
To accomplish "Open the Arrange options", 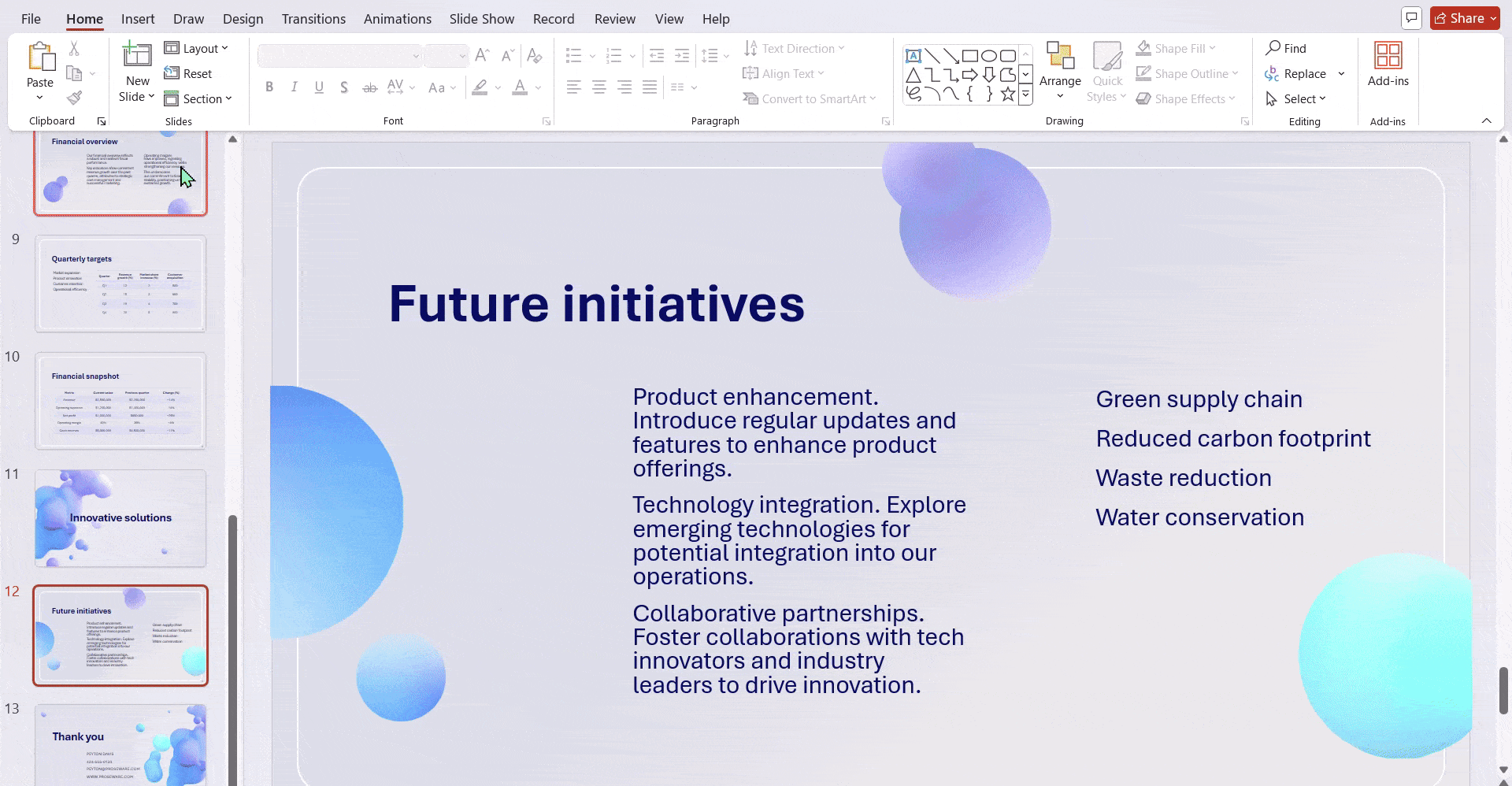I will (x=1060, y=71).
